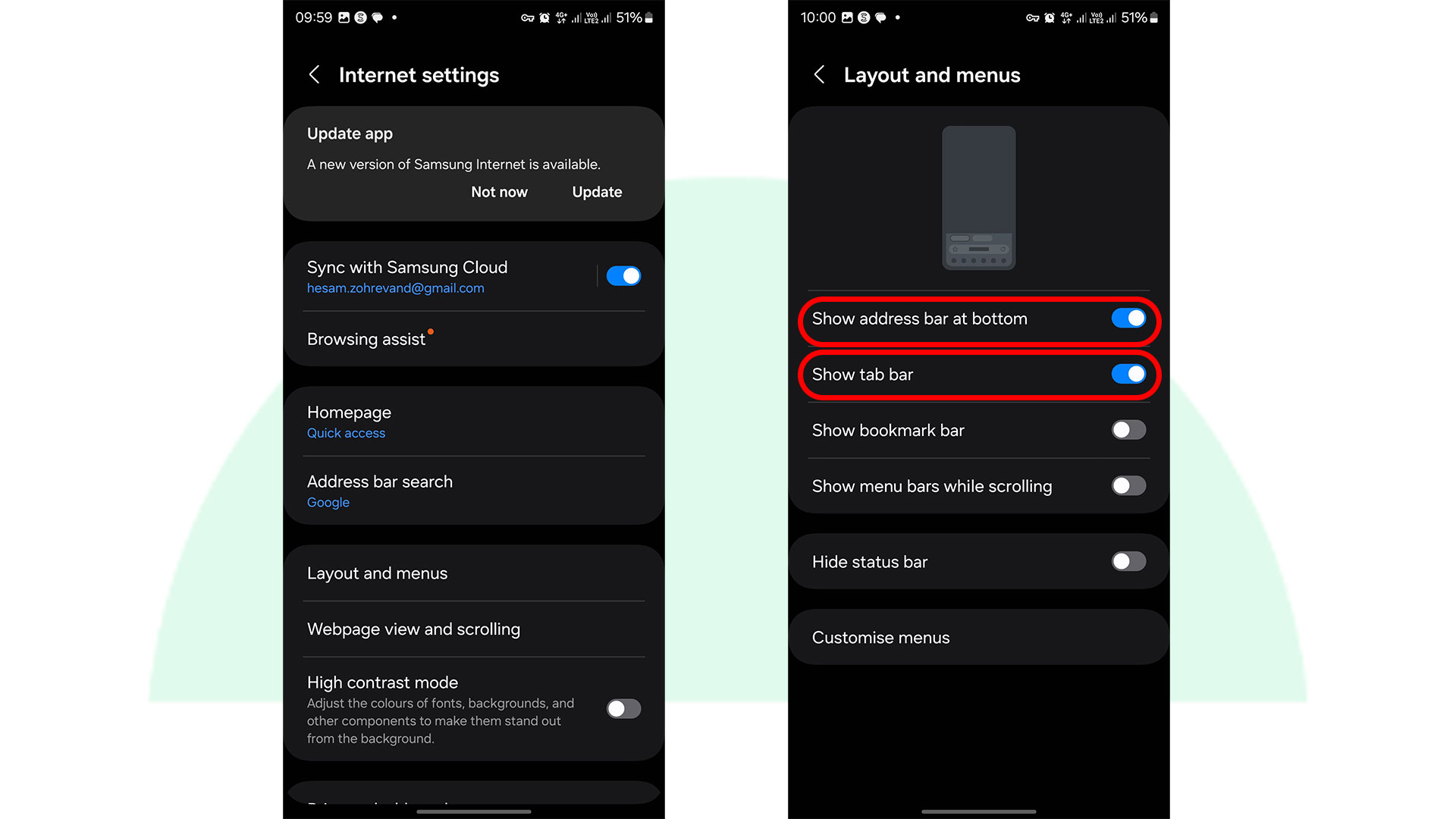The image size is (1456, 819).
Task: Tap hesam.zohrevand@gmail.com account link
Action: [394, 288]
